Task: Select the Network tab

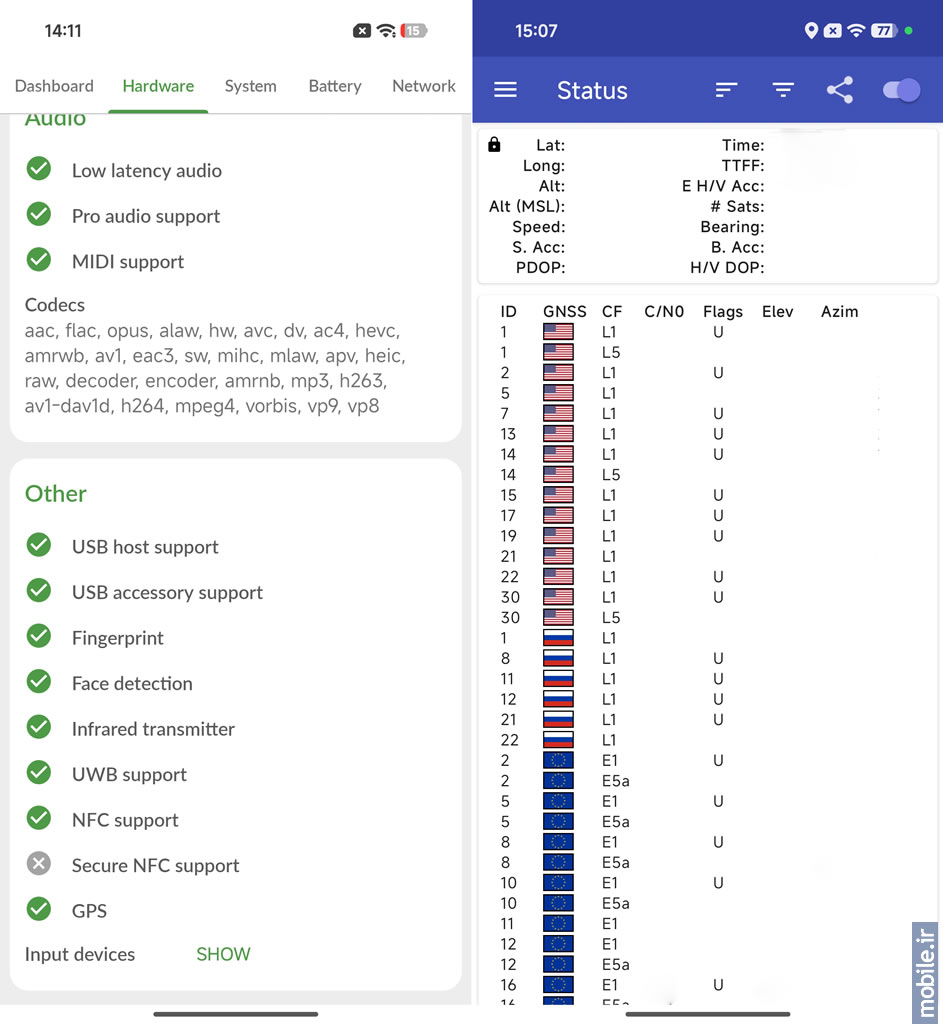Action: 424,86
